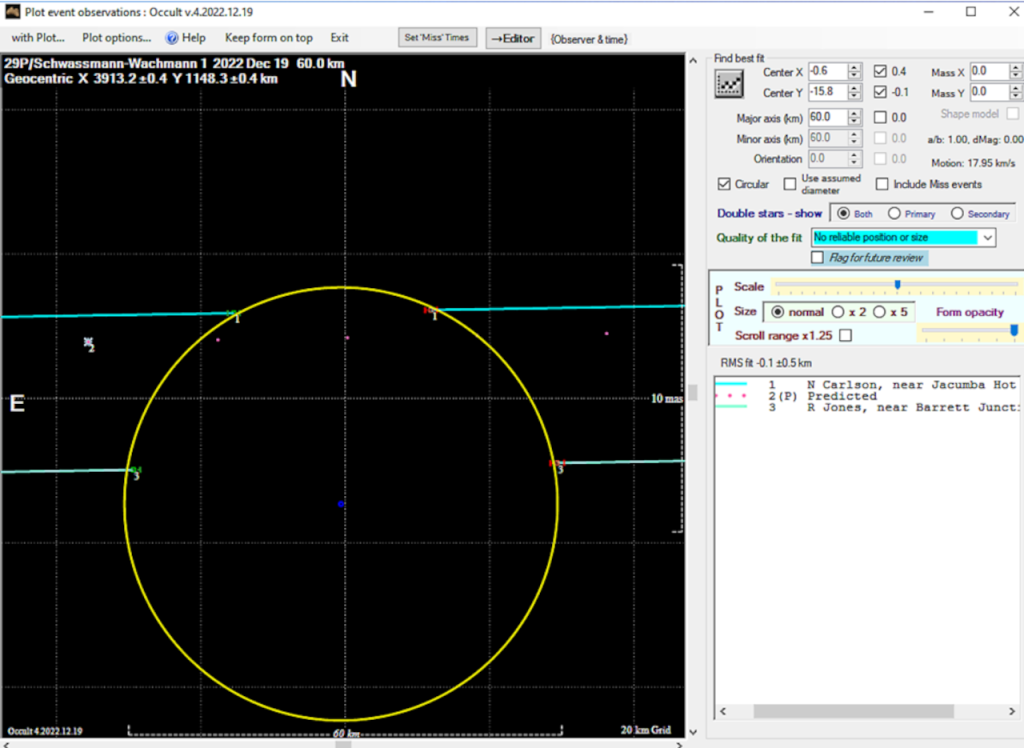
Task: Enable Flag for future review
Action: pos(818,257)
